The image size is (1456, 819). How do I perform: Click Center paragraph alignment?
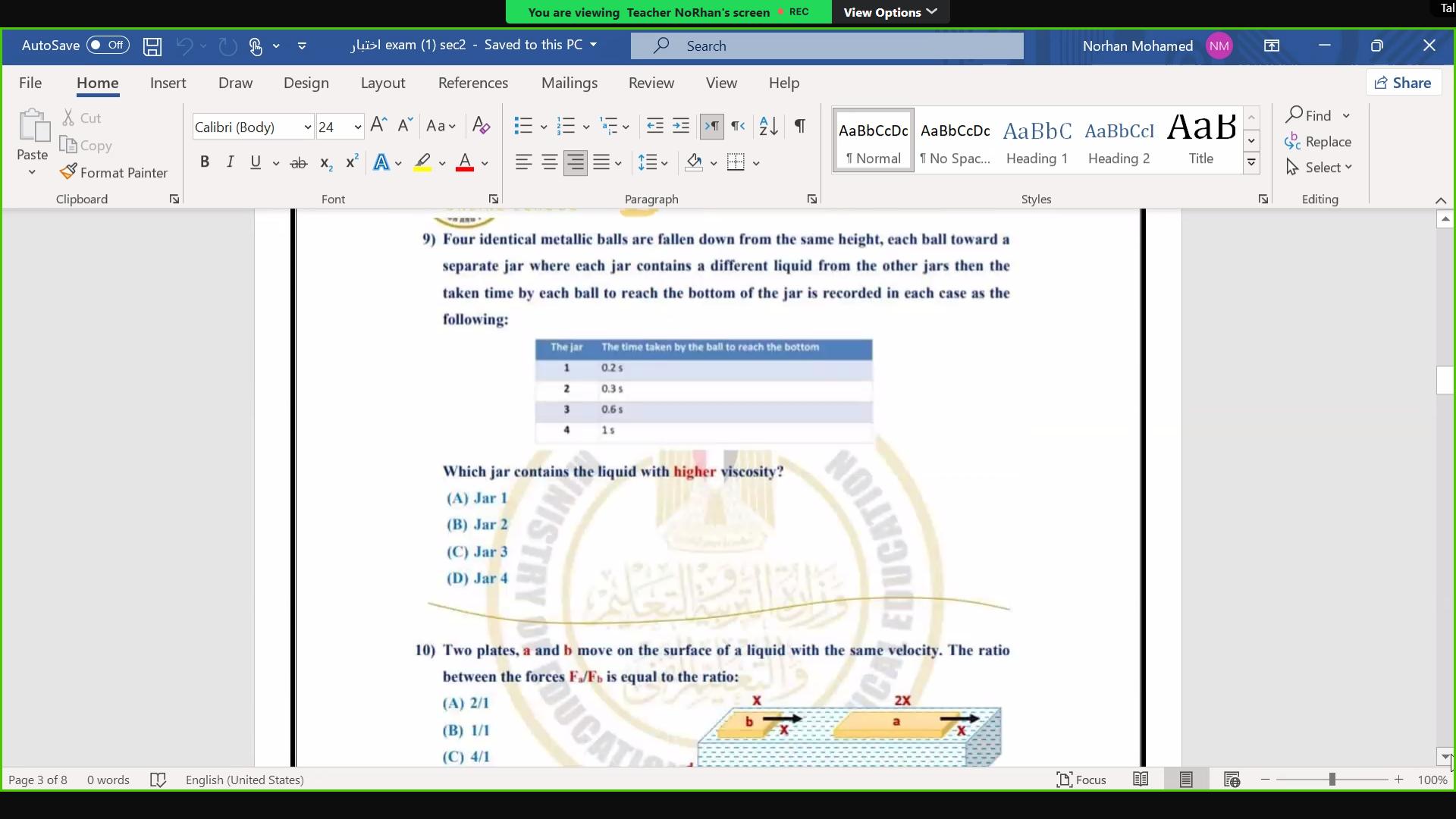coord(550,162)
